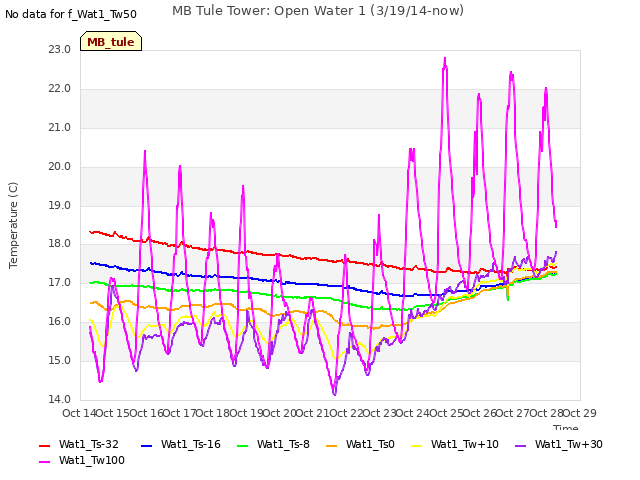Viewport: 640px width, 480px height.
Task: Click the yellow Wat1_Tw+10 legend swatch
Action: point(416,446)
